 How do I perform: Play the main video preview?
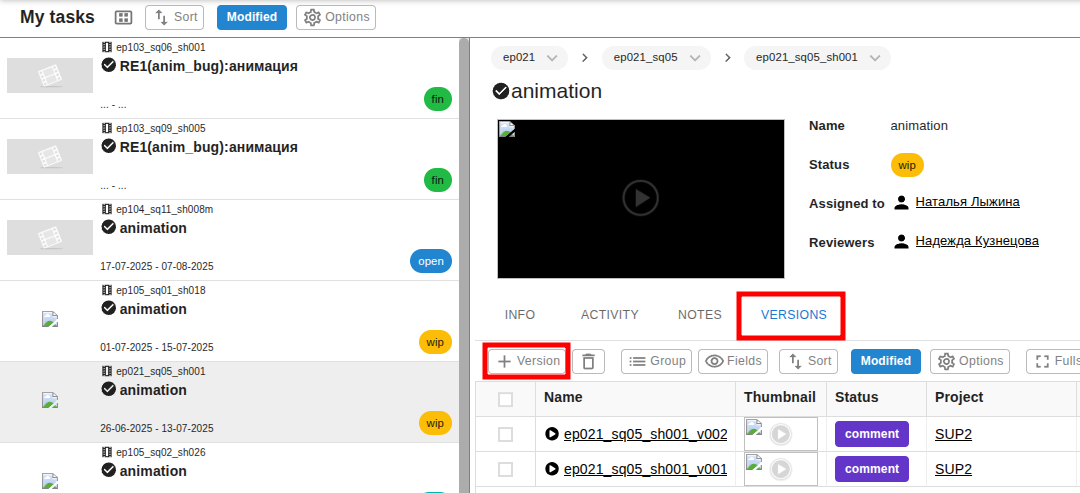pyautogui.click(x=641, y=198)
